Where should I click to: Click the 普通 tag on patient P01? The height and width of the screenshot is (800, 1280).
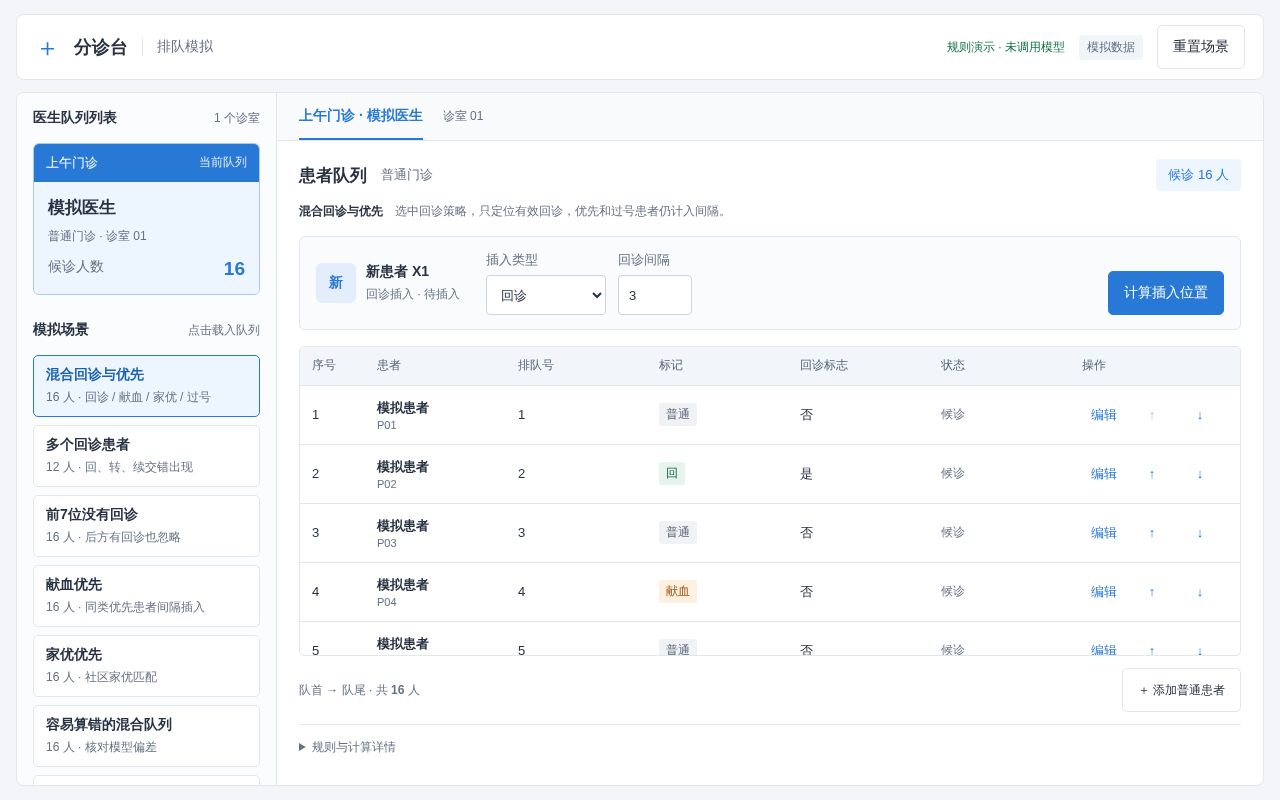point(678,415)
